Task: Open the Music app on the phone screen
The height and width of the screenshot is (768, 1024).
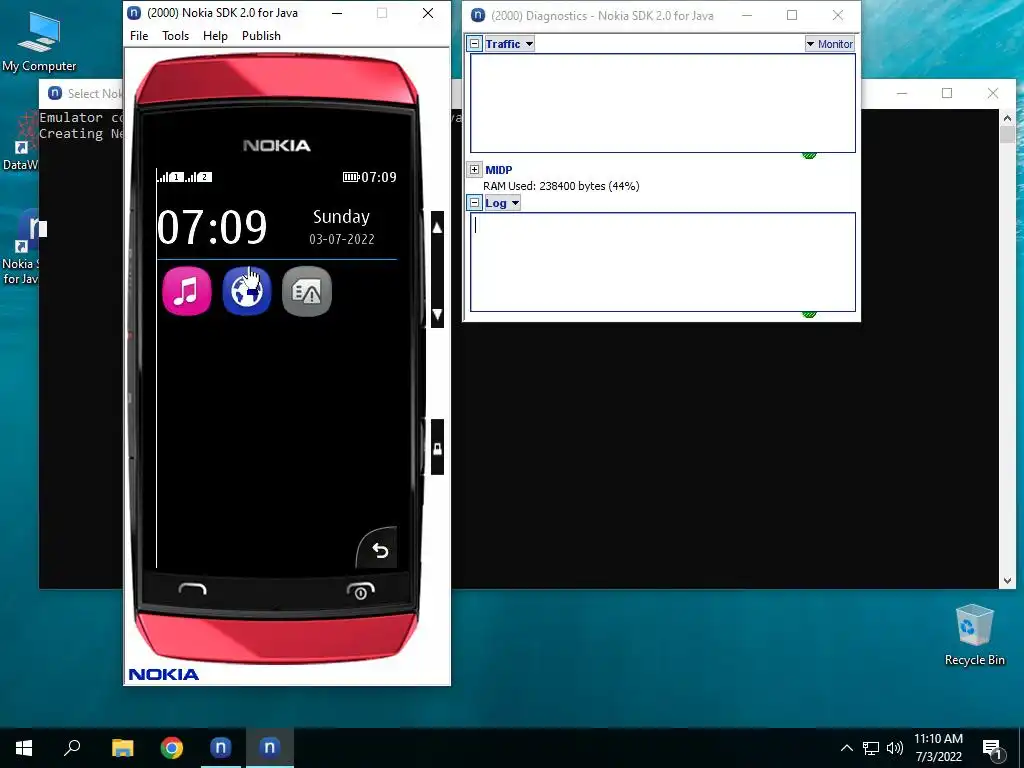Action: coord(187,291)
